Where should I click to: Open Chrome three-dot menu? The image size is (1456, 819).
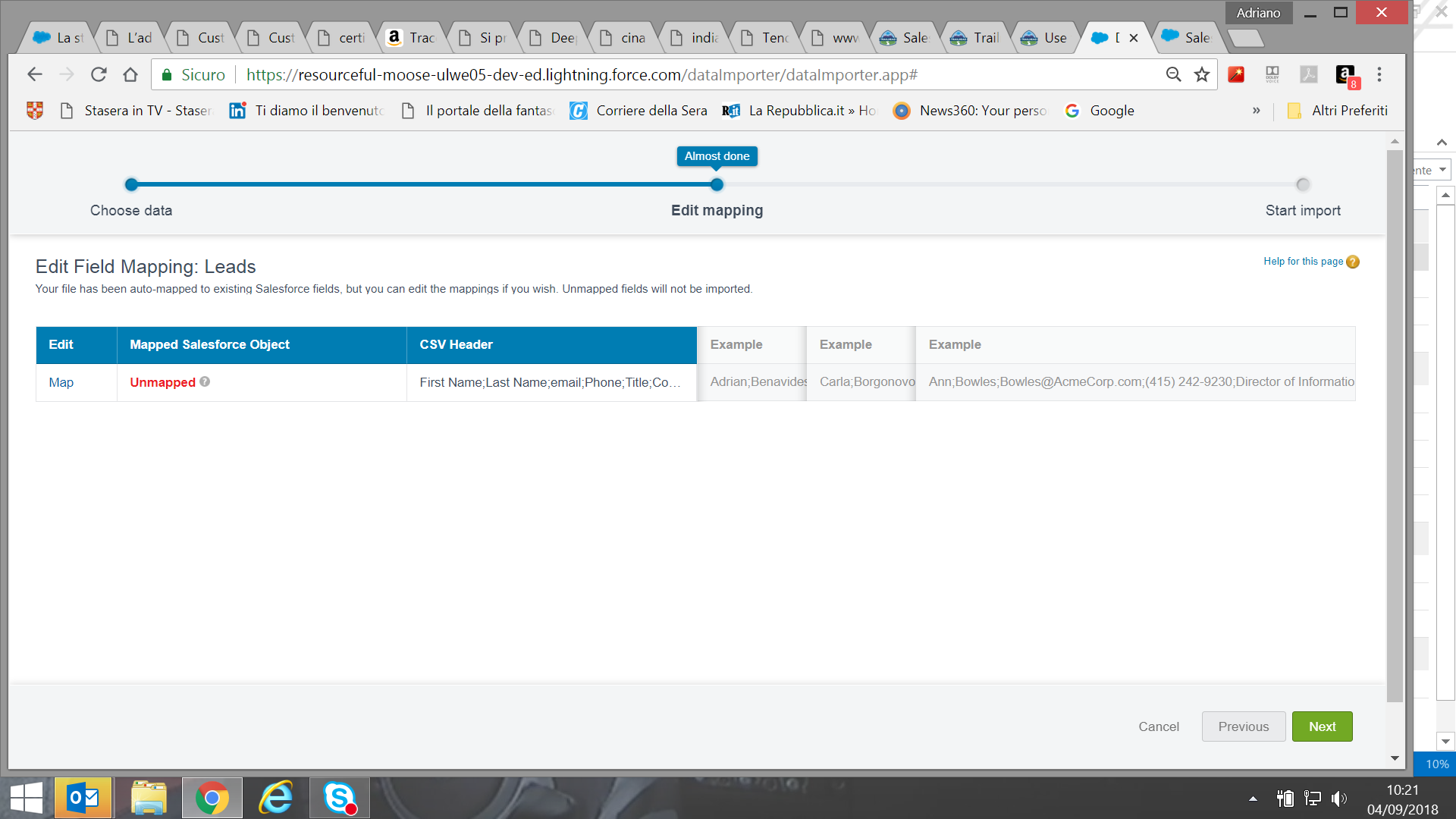(x=1379, y=74)
